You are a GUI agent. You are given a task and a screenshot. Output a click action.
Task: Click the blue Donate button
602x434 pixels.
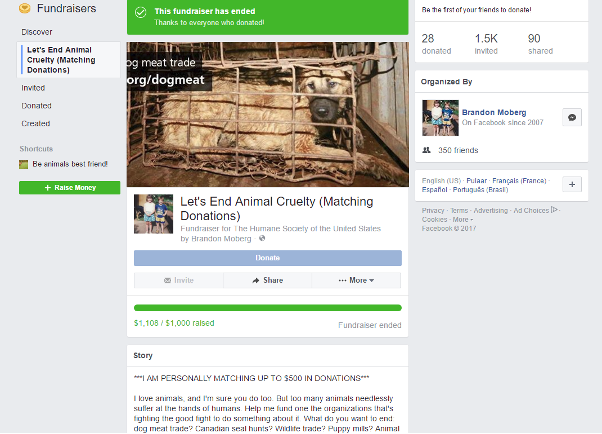[268, 258]
